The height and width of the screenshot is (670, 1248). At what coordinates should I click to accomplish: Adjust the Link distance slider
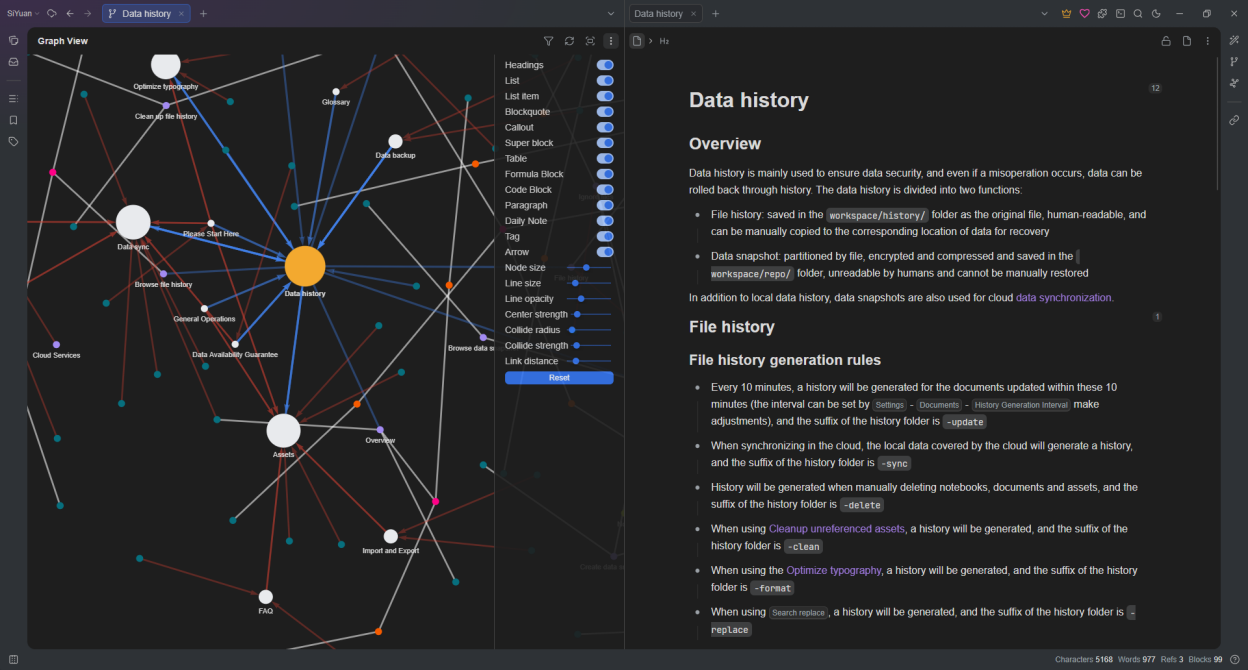point(589,361)
